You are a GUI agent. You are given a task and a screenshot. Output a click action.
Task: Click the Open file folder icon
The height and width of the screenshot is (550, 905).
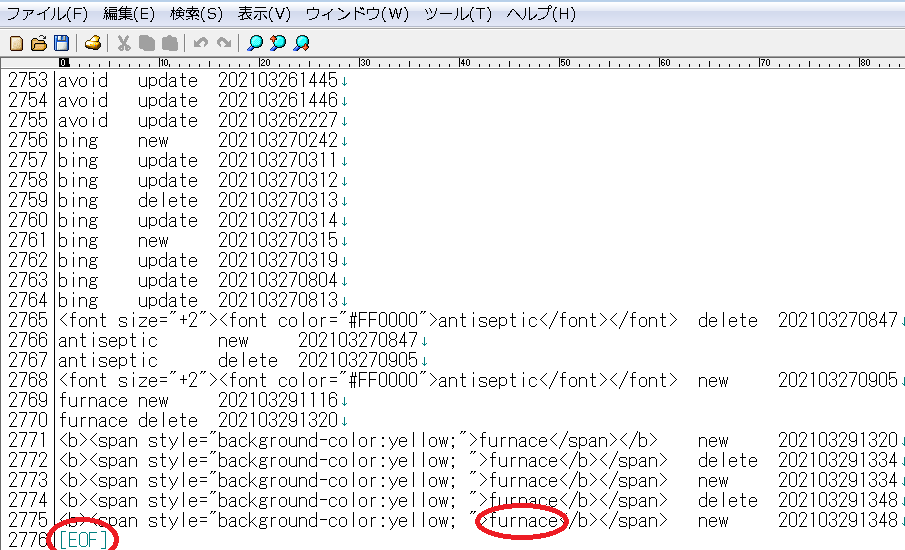(x=39, y=43)
